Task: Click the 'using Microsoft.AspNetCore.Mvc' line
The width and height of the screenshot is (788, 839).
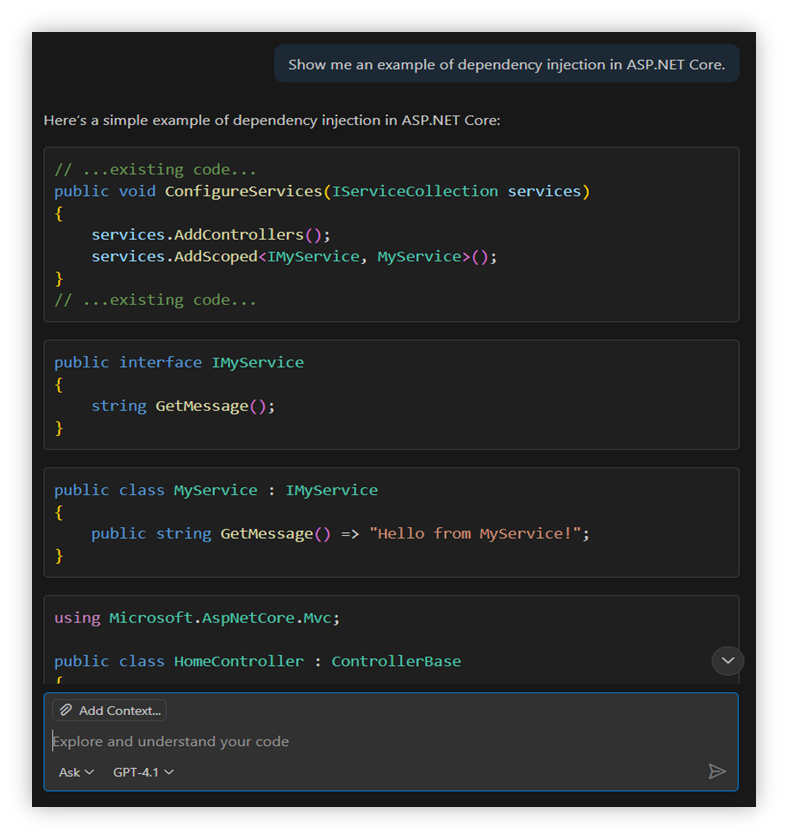Action: pos(197,618)
